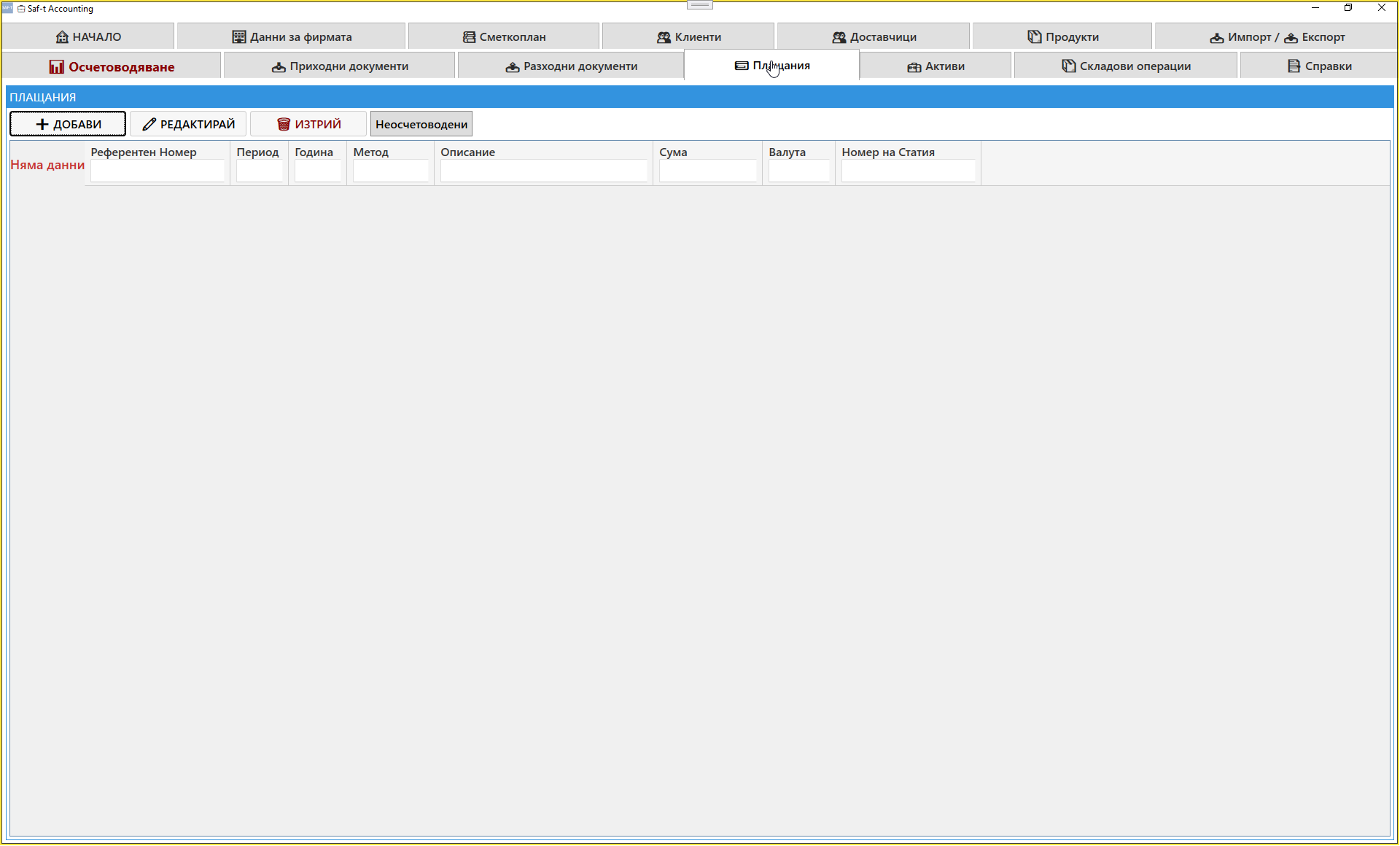
Task: Click the Сметкоплан ledger icon
Action: point(469,36)
